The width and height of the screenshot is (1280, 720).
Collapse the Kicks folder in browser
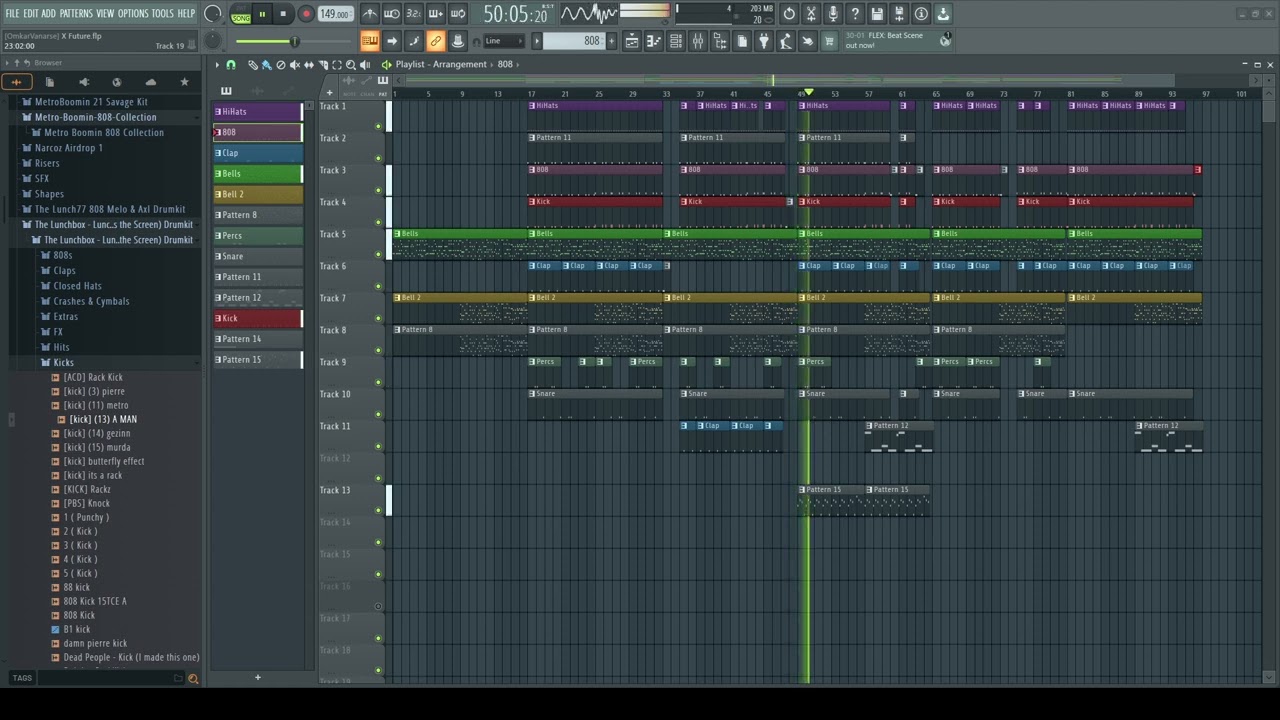pyautogui.click(x=63, y=362)
